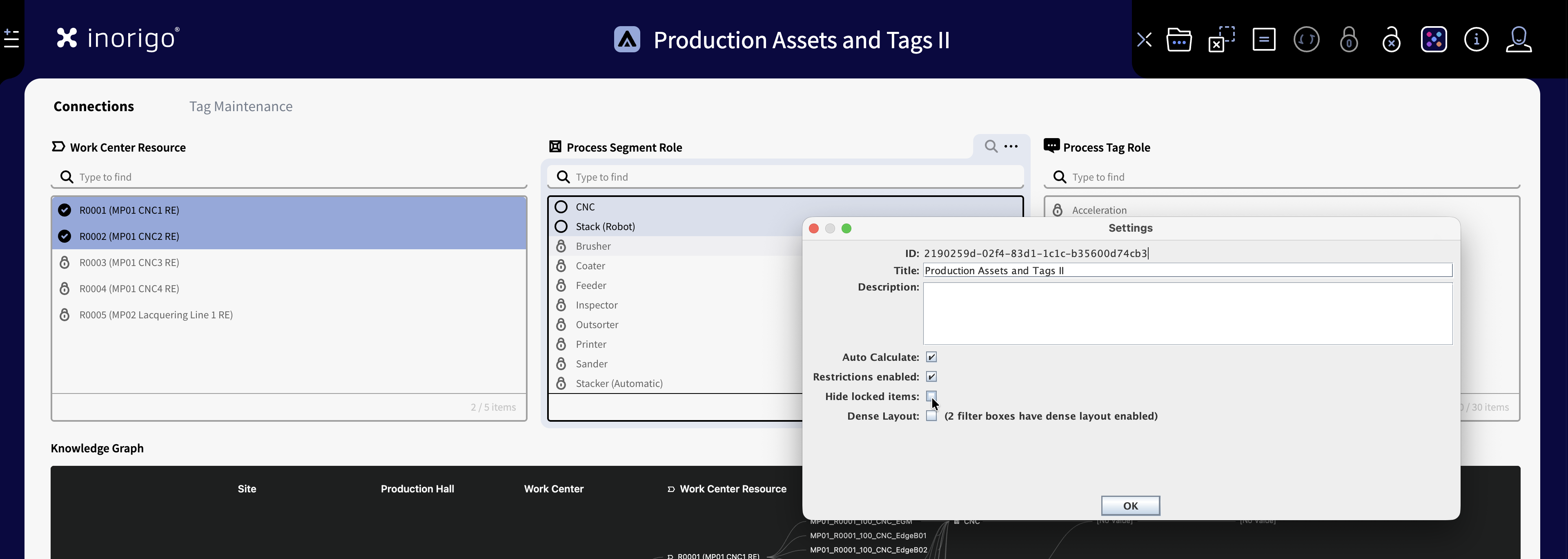Open the user profile icon
Screen dimensions: 1568x559
pos(1519,40)
